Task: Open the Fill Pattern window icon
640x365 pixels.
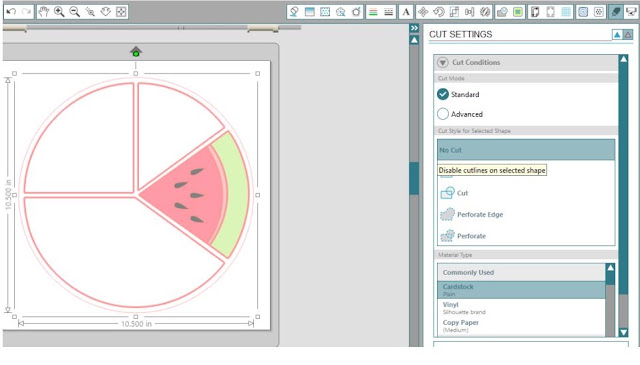Action: click(x=325, y=12)
